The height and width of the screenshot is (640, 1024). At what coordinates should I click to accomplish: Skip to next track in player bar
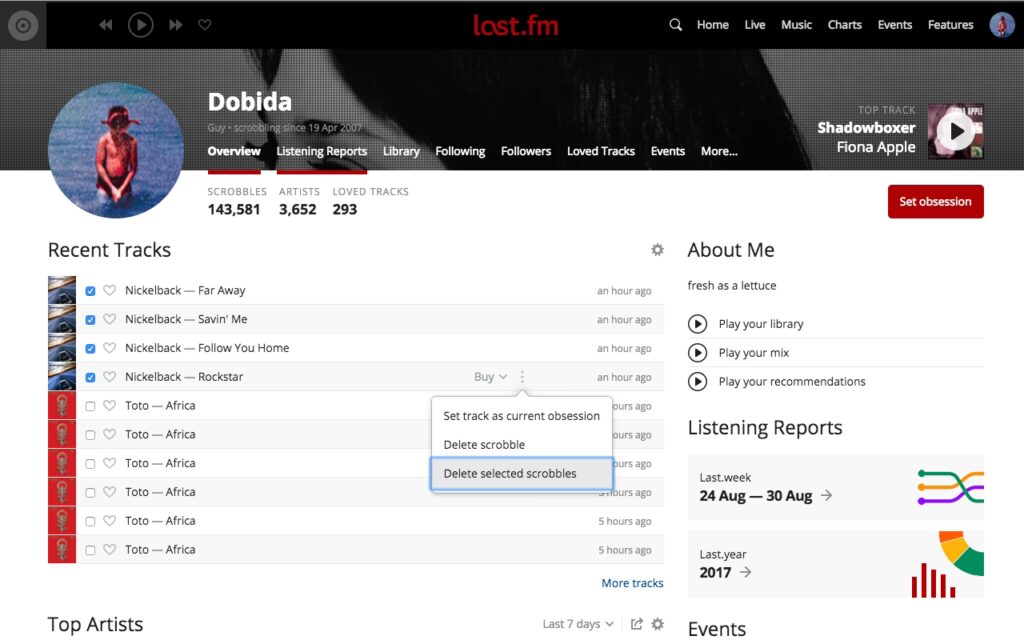(x=176, y=25)
